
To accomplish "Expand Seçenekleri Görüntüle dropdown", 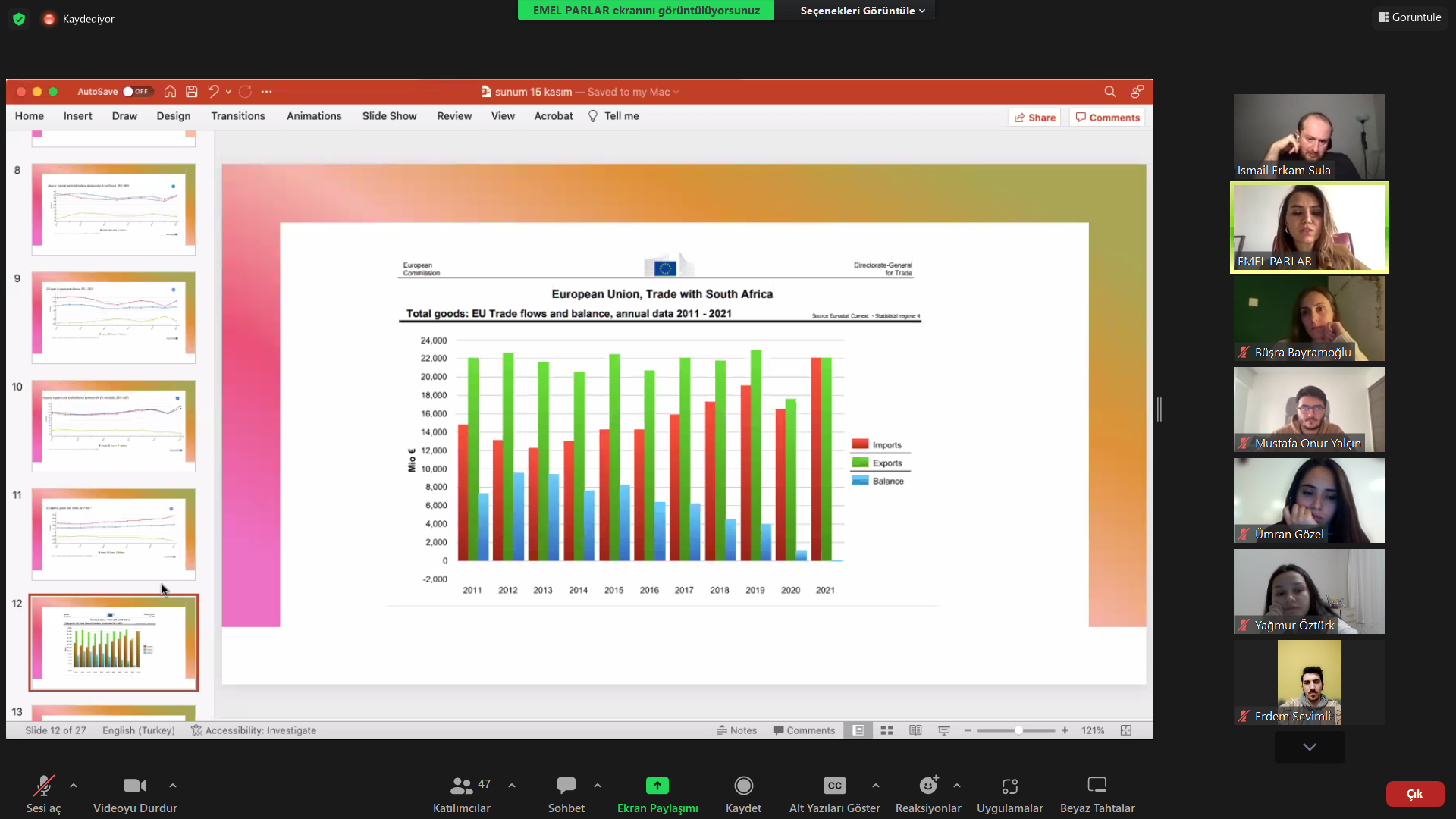I will coord(862,11).
